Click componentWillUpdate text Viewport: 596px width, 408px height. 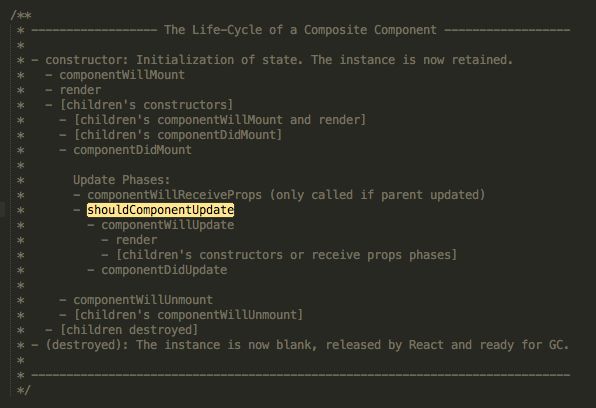coord(168,225)
